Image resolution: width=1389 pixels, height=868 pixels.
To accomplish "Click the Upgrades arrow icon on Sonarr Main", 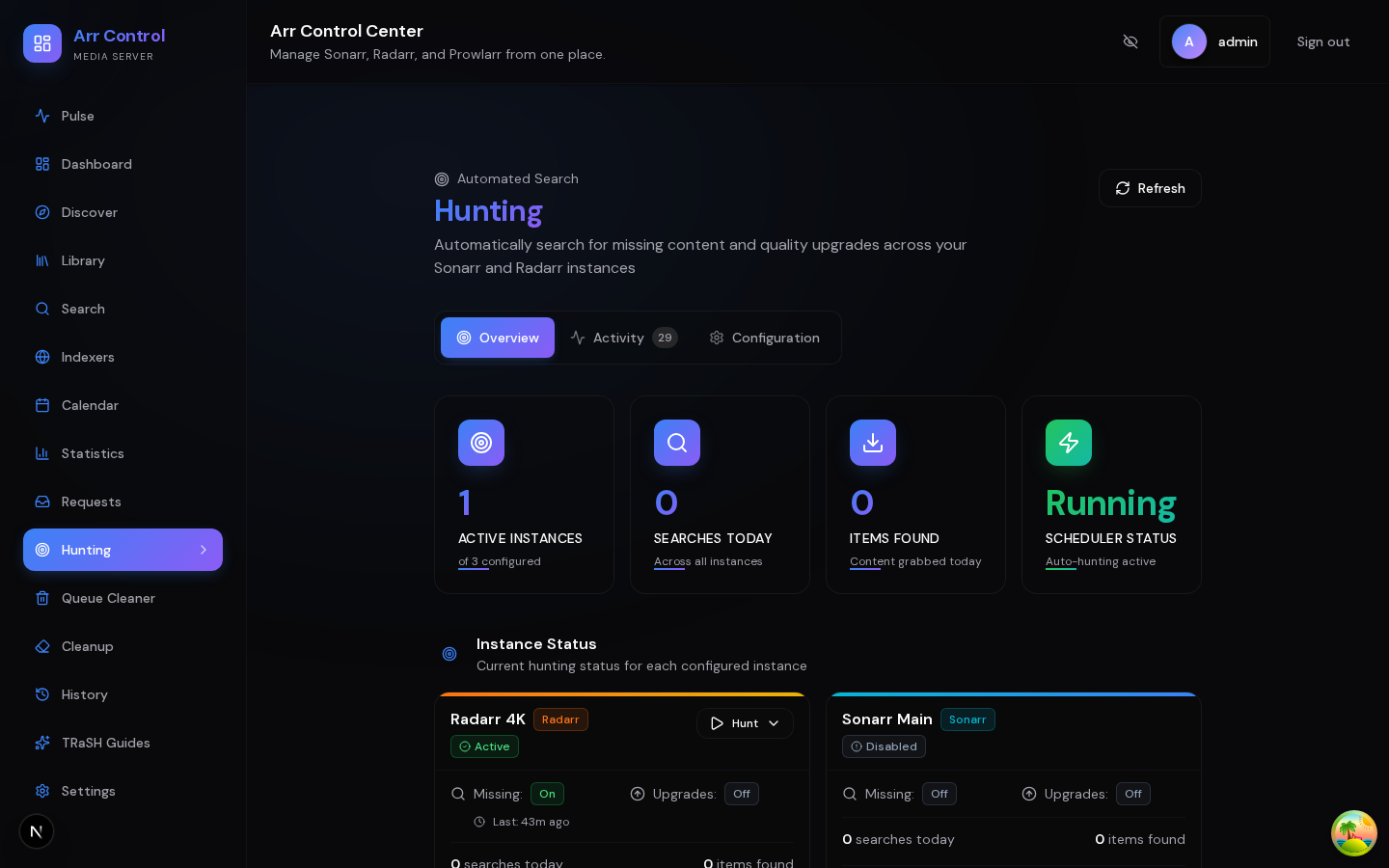I will point(1029,794).
